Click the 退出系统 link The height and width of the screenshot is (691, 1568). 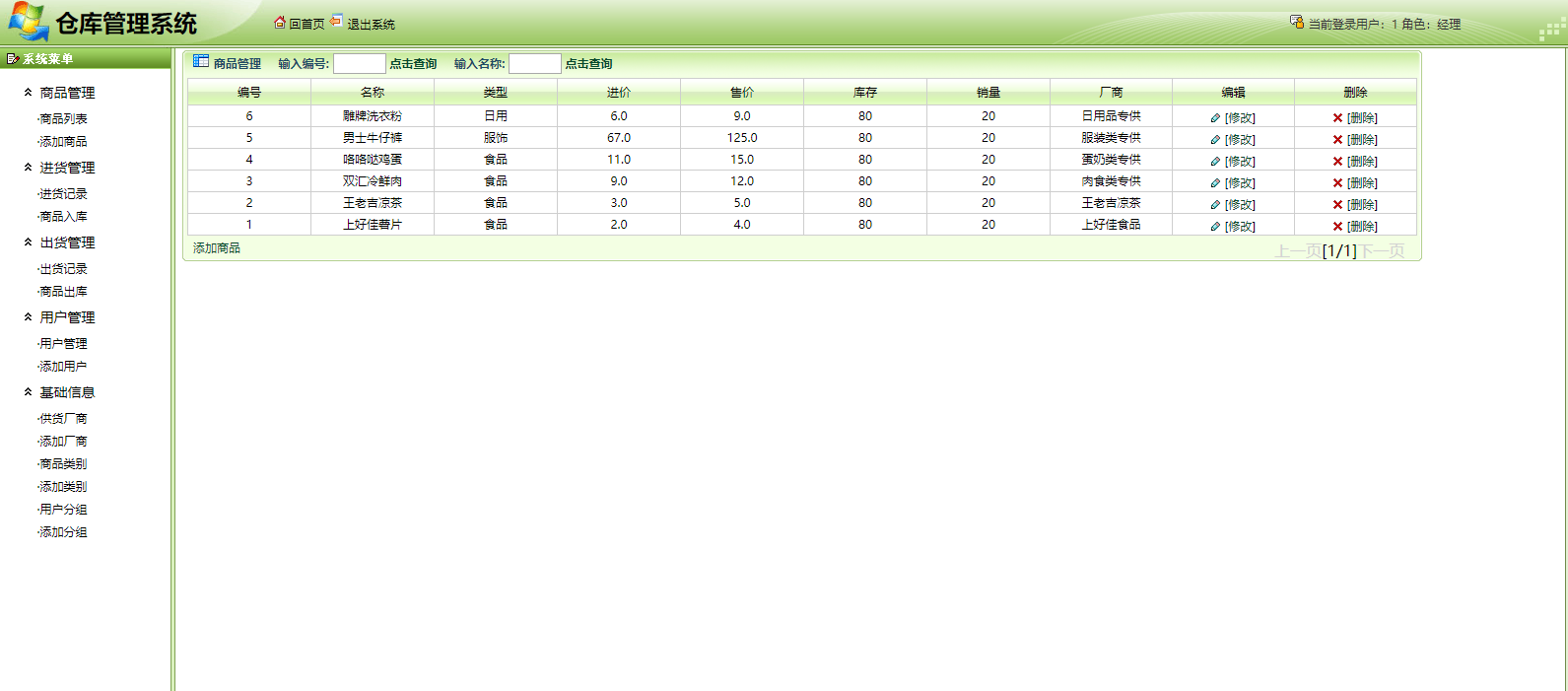[371, 24]
